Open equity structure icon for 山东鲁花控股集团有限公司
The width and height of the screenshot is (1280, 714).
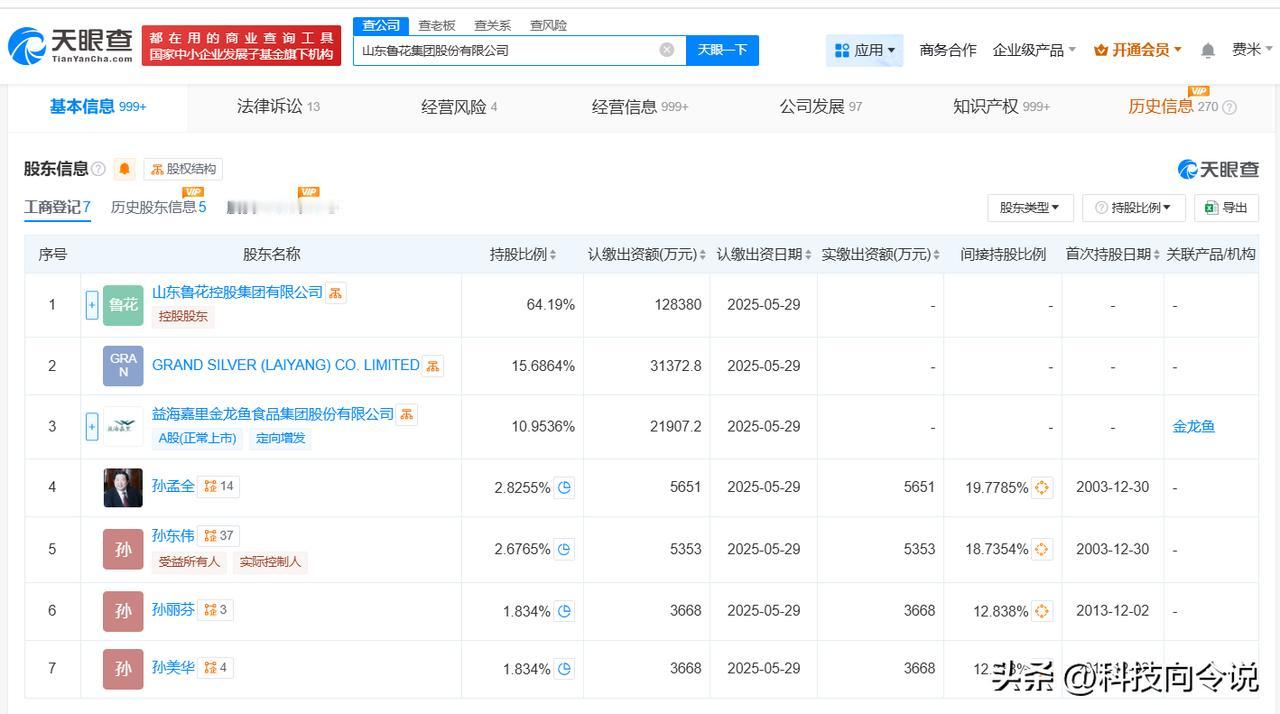tap(336, 293)
